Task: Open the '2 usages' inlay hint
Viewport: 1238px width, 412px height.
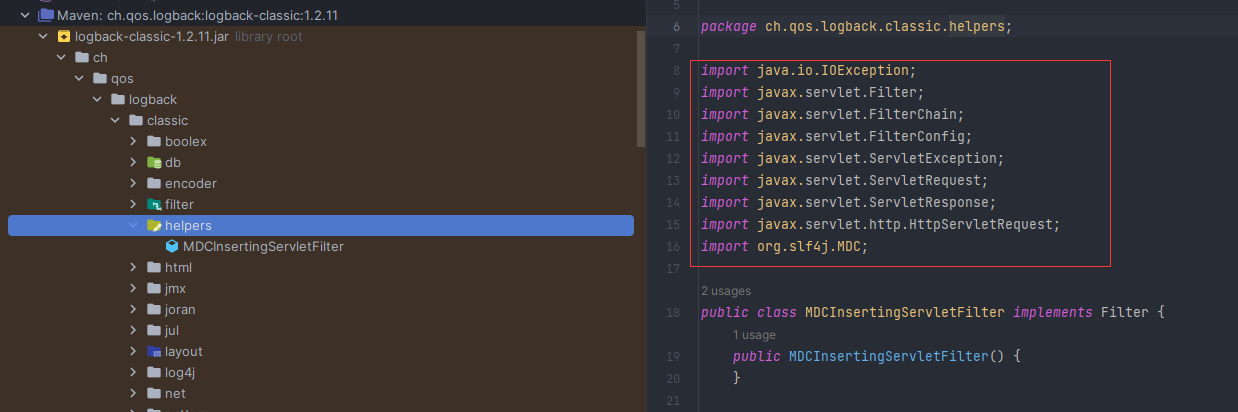Action: (725, 291)
